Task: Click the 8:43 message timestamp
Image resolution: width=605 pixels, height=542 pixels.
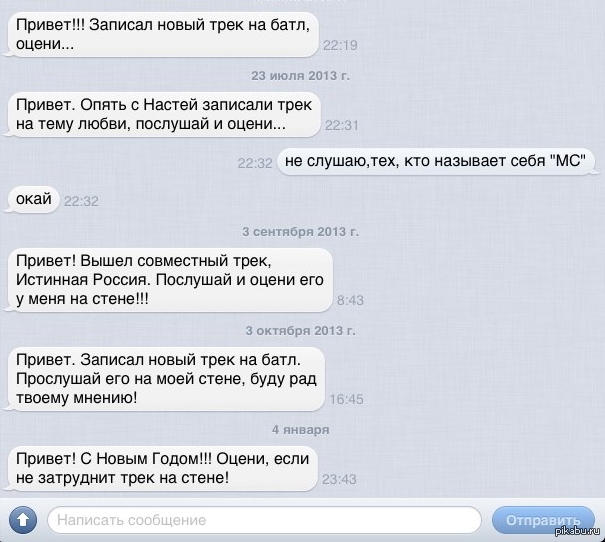Action: point(350,300)
